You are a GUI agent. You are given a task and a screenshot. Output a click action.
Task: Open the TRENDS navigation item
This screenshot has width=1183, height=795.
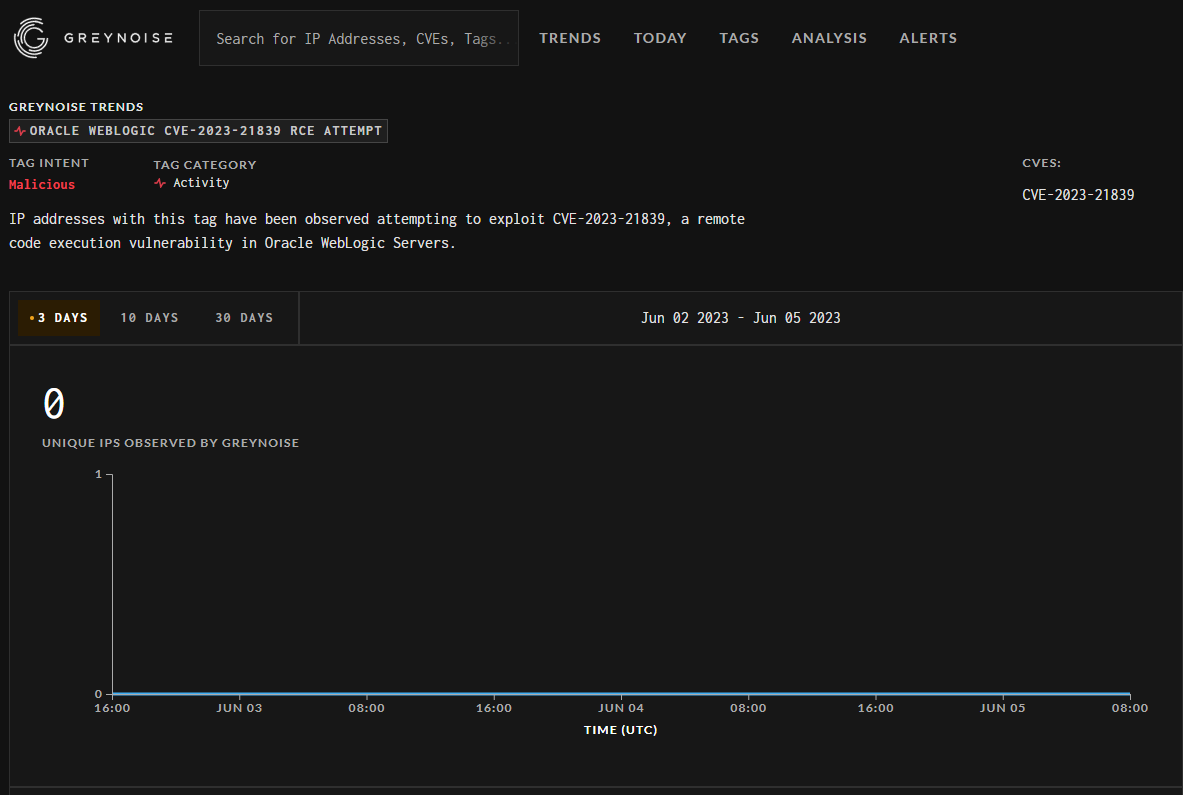570,38
